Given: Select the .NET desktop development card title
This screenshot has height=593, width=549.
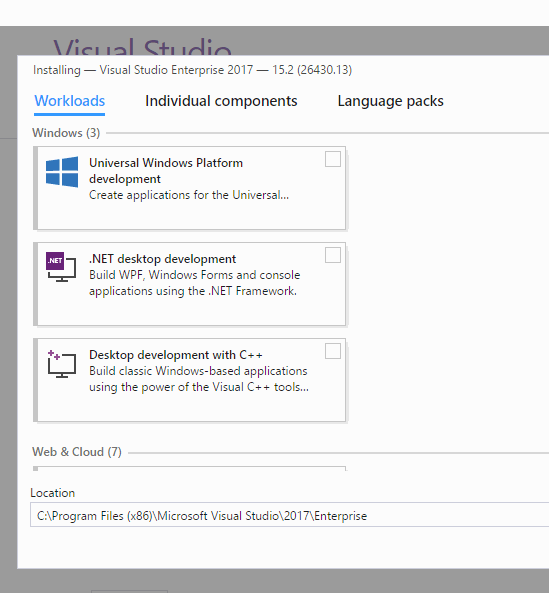Looking at the screenshot, I should (163, 259).
